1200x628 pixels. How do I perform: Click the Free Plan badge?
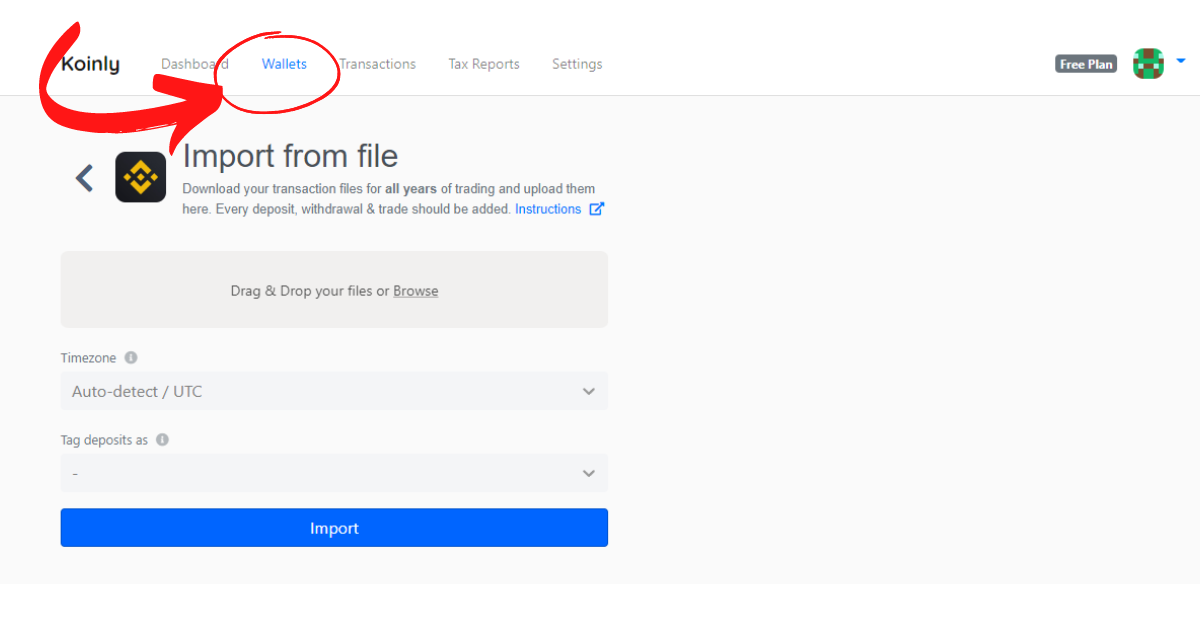click(1086, 64)
